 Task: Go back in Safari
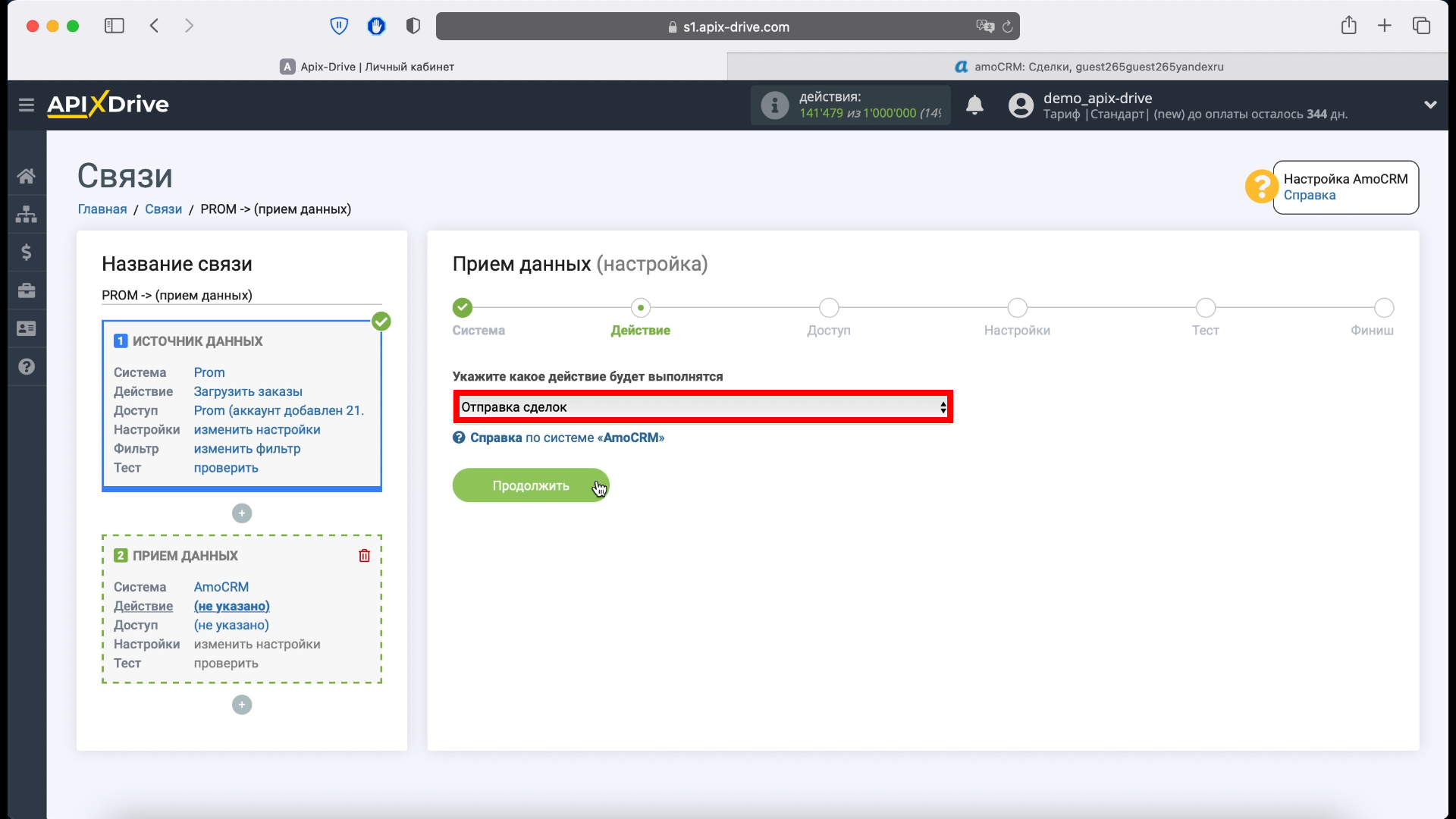pos(154,26)
